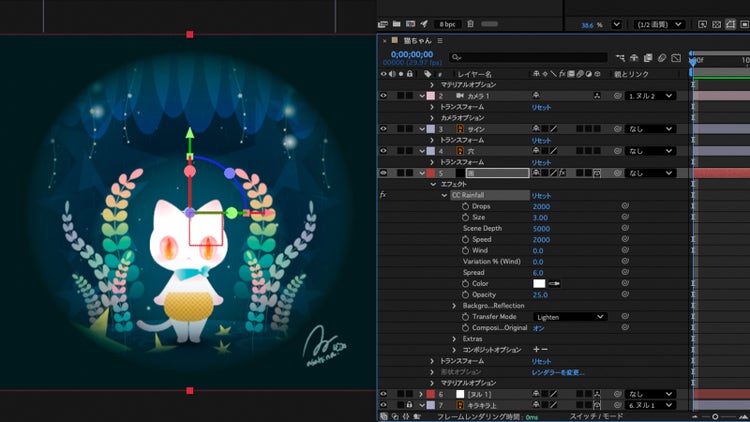
Task: Open the rocket project settings icon
Action: point(424,24)
